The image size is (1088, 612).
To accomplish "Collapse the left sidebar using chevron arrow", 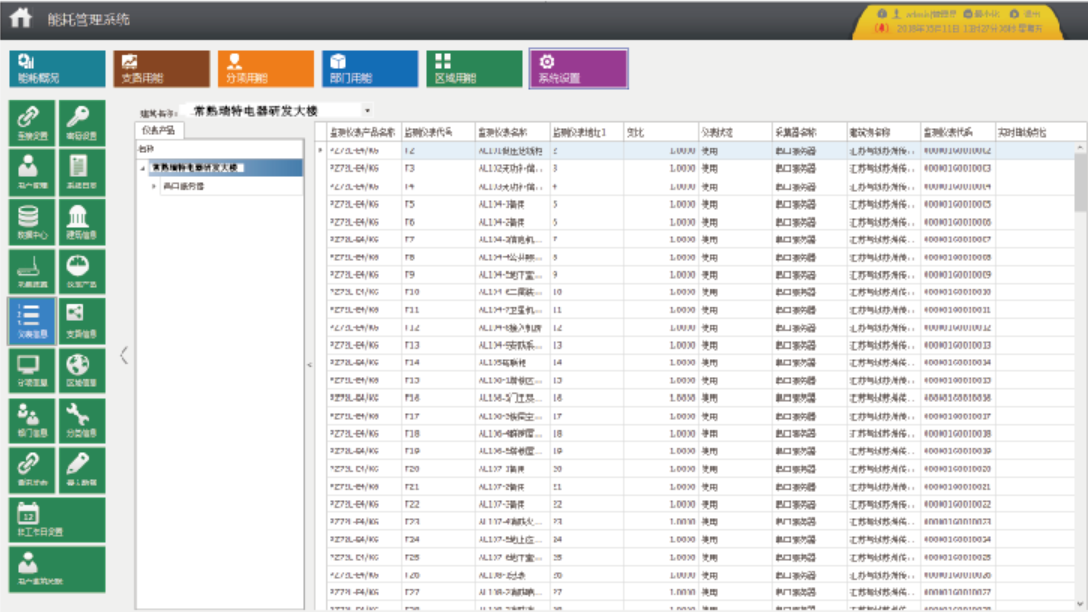I will point(123,355).
